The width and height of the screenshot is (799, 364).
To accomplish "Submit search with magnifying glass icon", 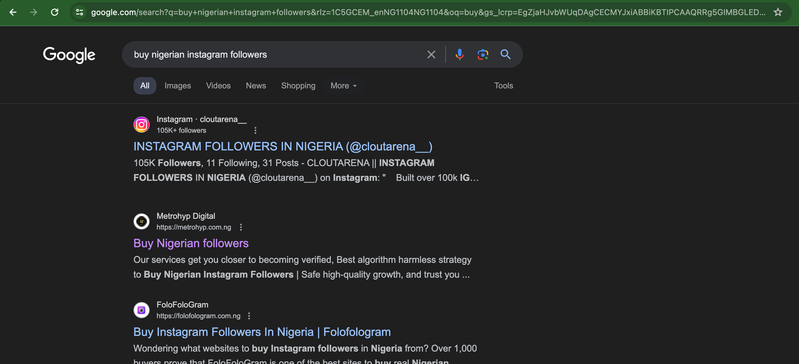I will coord(505,55).
